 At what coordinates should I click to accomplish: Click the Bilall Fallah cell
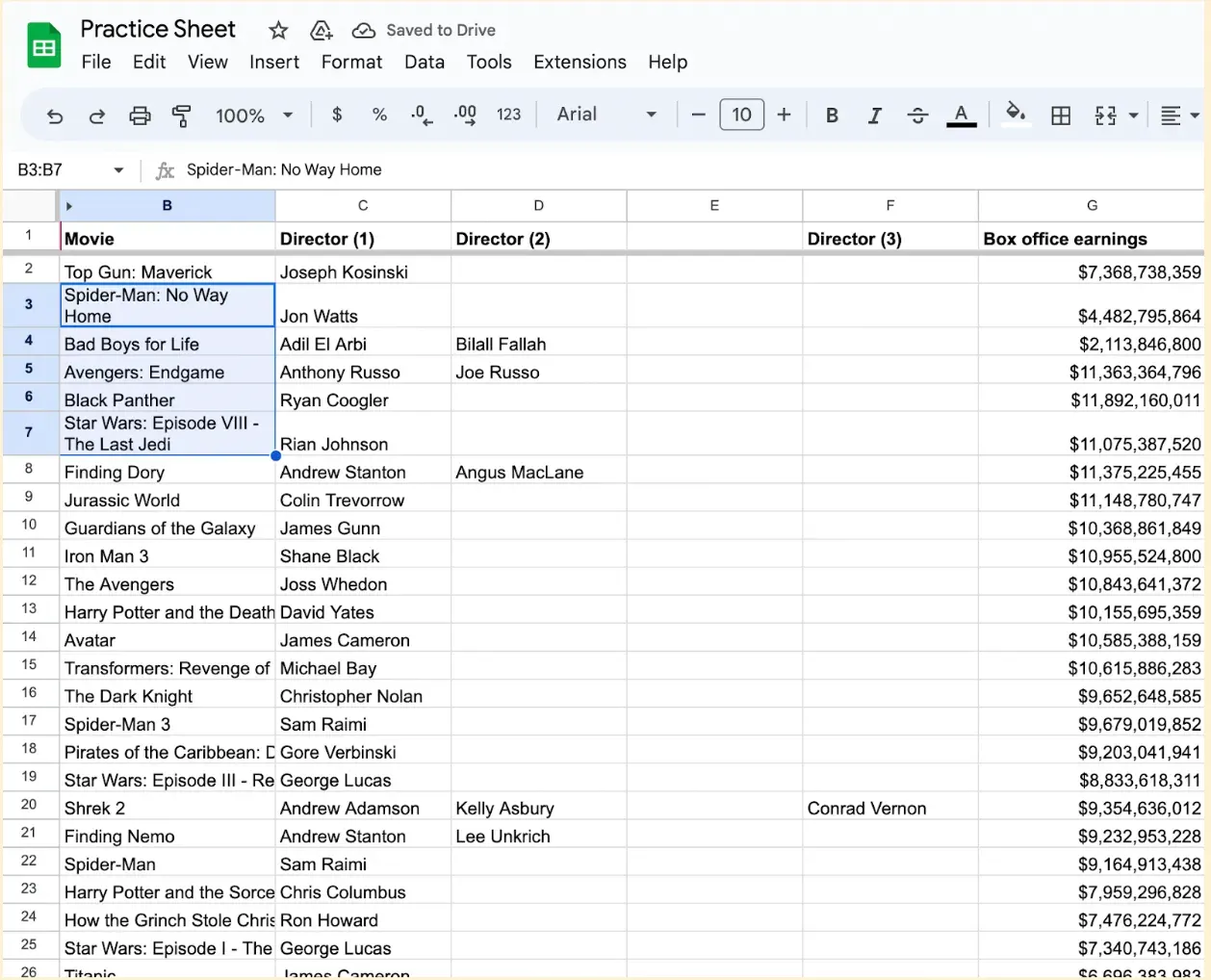(x=539, y=344)
